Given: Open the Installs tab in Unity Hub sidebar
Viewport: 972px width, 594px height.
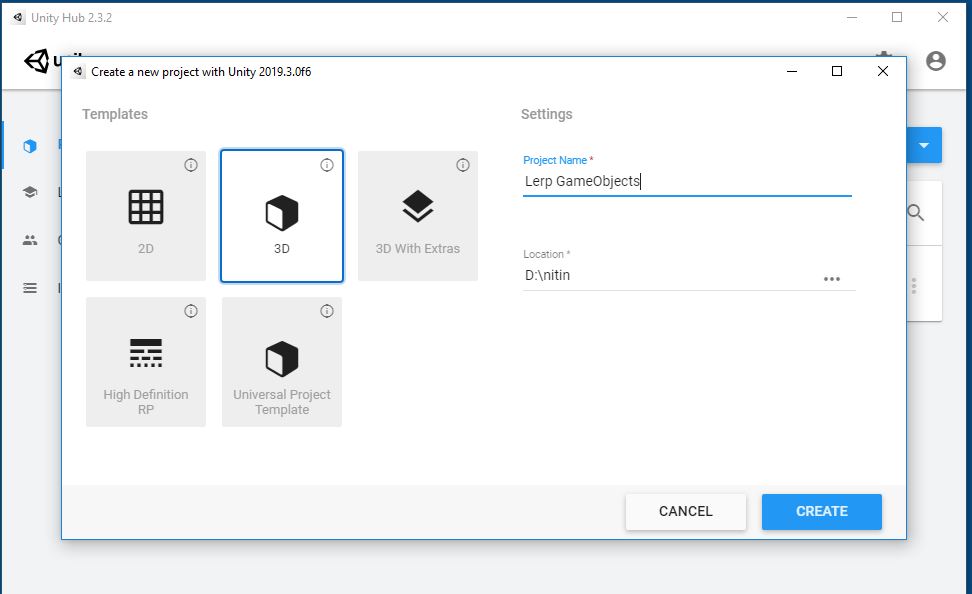Looking at the screenshot, I should coord(30,288).
